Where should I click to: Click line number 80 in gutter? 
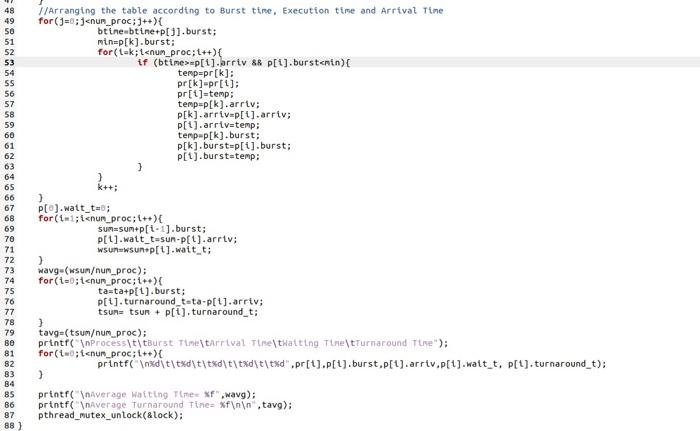9,343
